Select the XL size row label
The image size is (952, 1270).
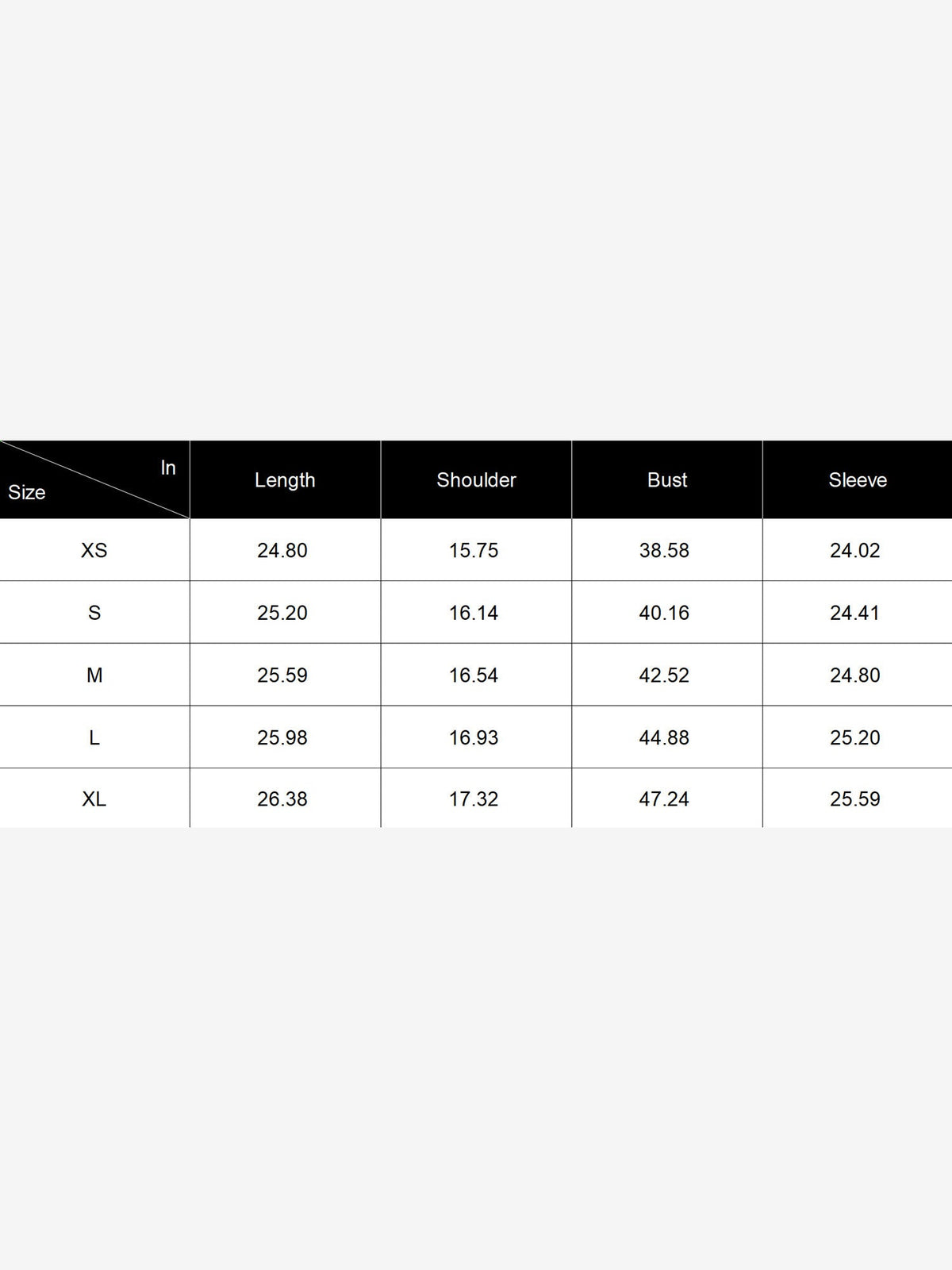tap(94, 799)
